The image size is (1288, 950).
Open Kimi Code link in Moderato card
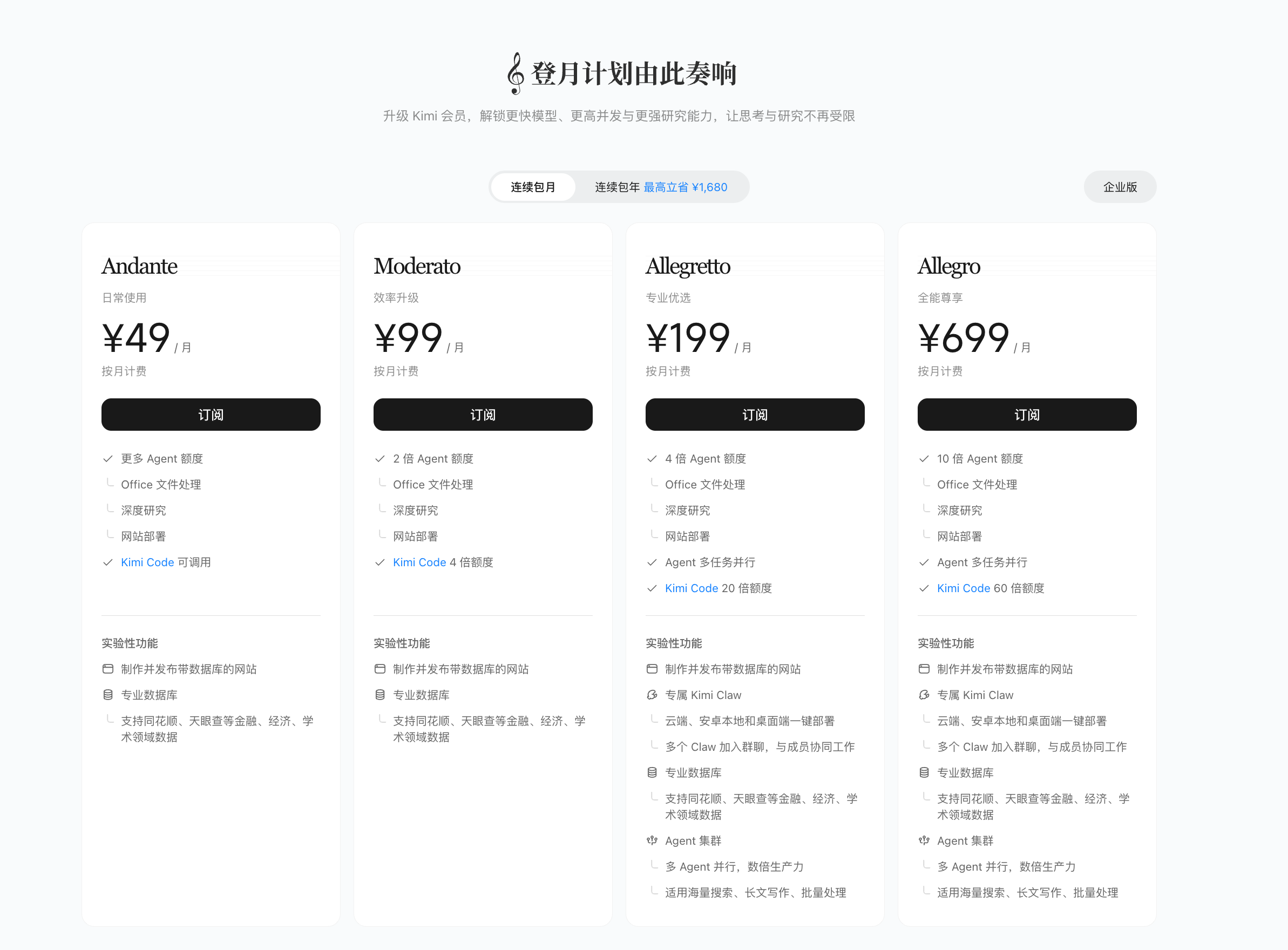click(419, 562)
